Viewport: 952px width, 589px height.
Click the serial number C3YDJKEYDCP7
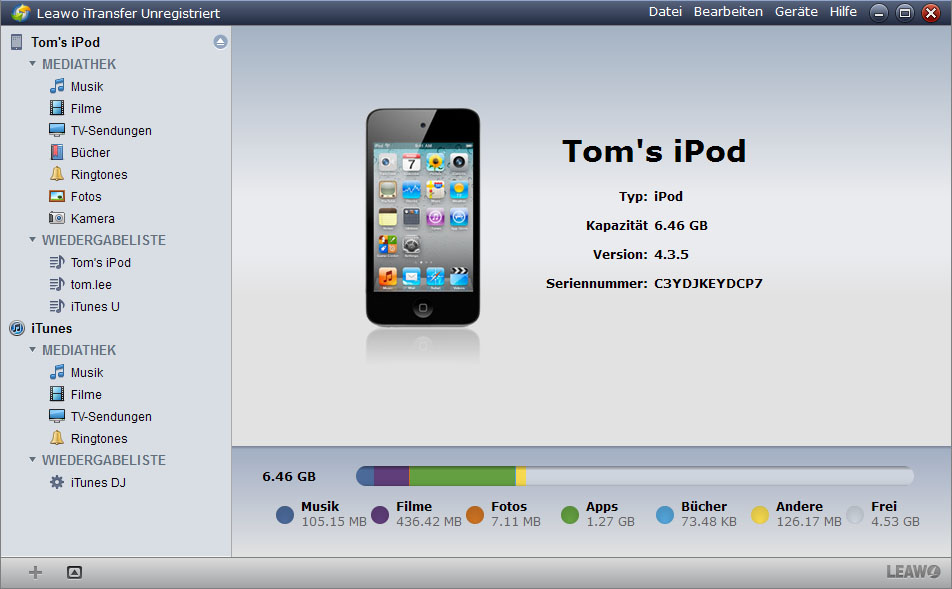tap(708, 284)
